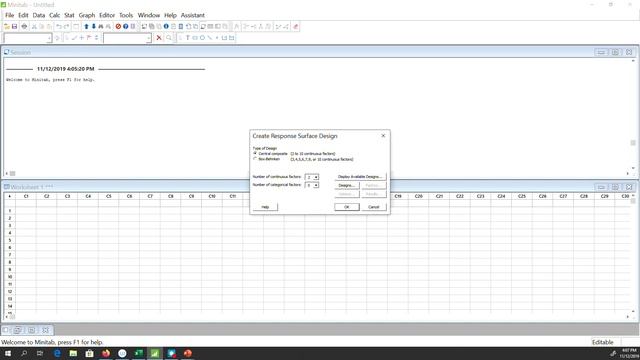
Task: Open the File menu
Action: (x=9, y=15)
